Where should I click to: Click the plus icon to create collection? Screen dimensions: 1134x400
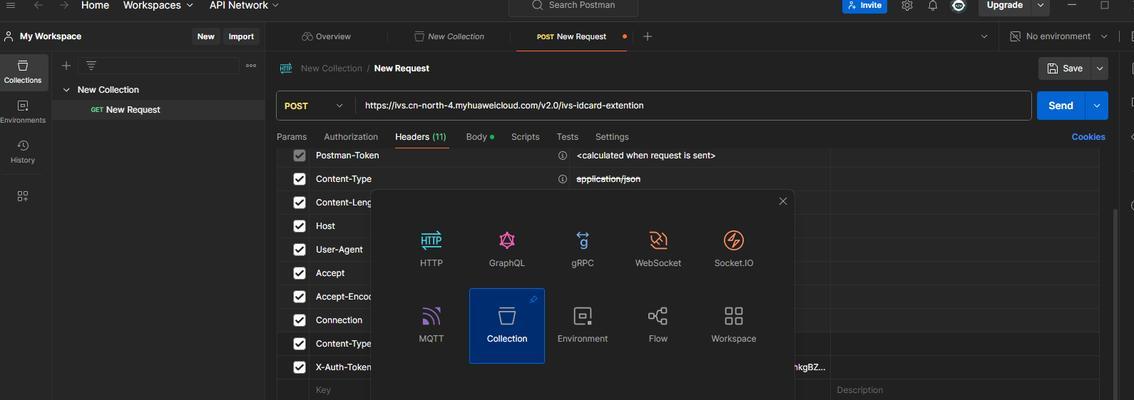(x=66, y=65)
